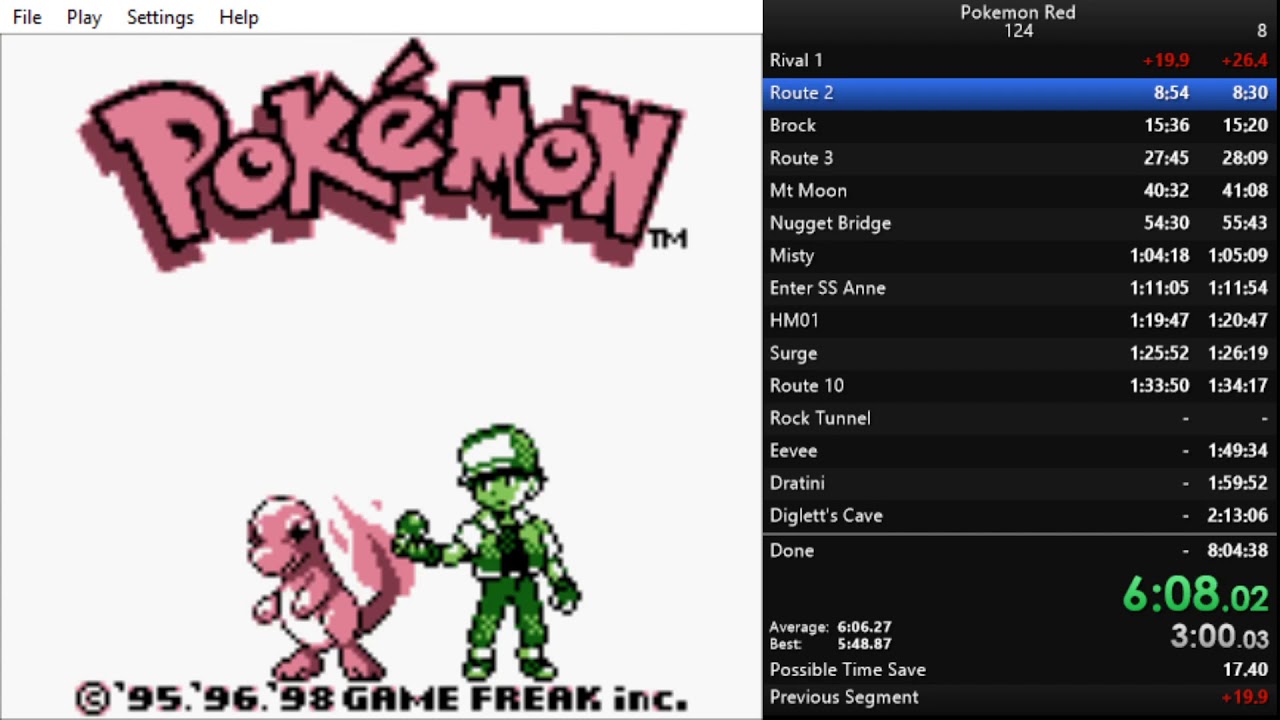Click HM01 time 1:19:47
This screenshot has width=1280, height=720.
[1160, 320]
